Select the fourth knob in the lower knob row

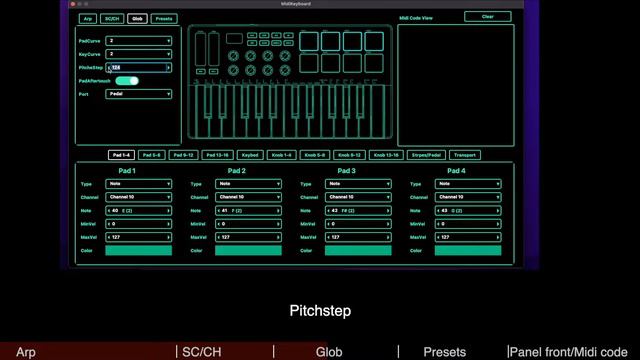285,70
